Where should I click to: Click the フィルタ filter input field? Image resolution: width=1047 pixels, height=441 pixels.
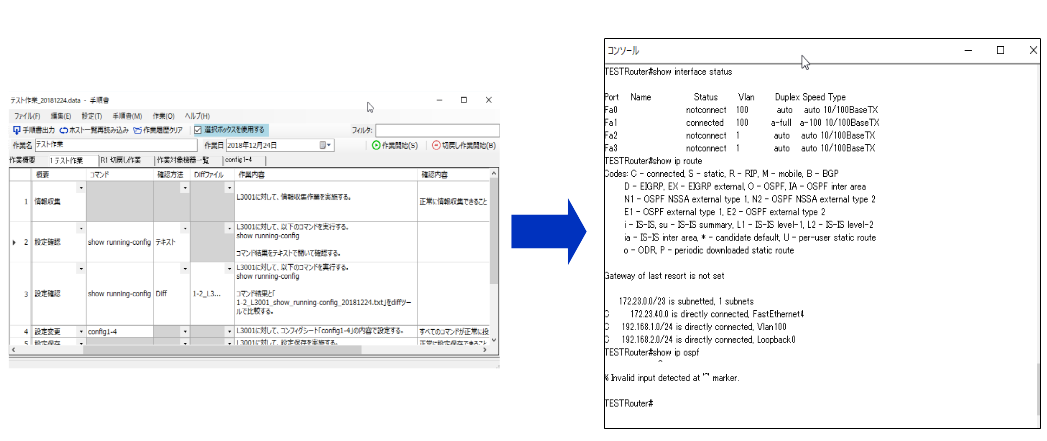tap(436, 130)
